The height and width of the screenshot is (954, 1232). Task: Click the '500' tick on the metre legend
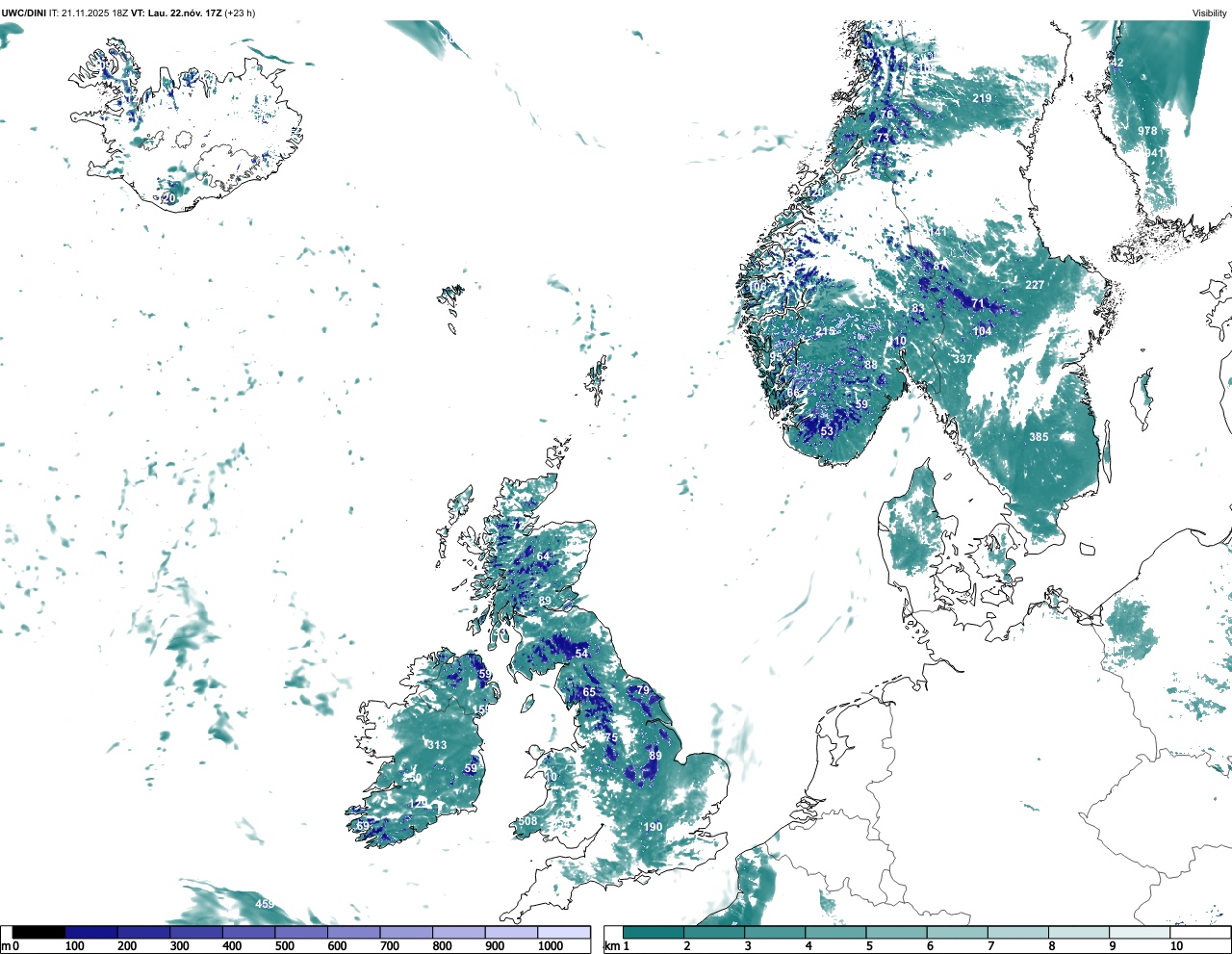tap(284, 946)
